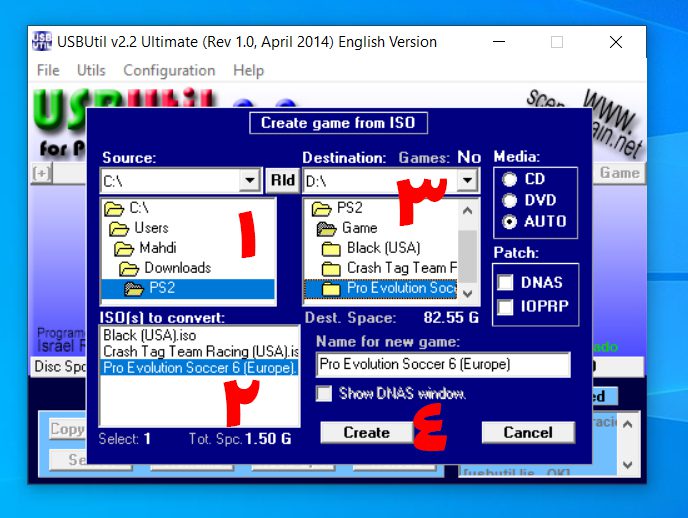Click the Copy button in main window
Viewport: 688px width, 518px height.
(x=67, y=429)
